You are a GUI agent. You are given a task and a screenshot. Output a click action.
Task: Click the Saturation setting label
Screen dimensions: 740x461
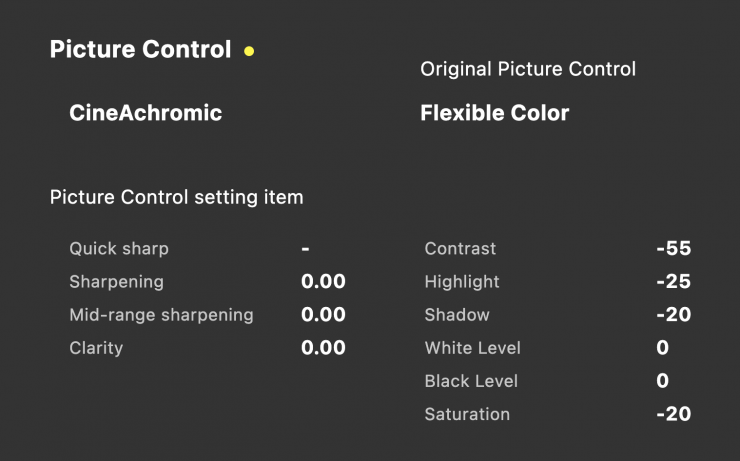click(x=467, y=414)
